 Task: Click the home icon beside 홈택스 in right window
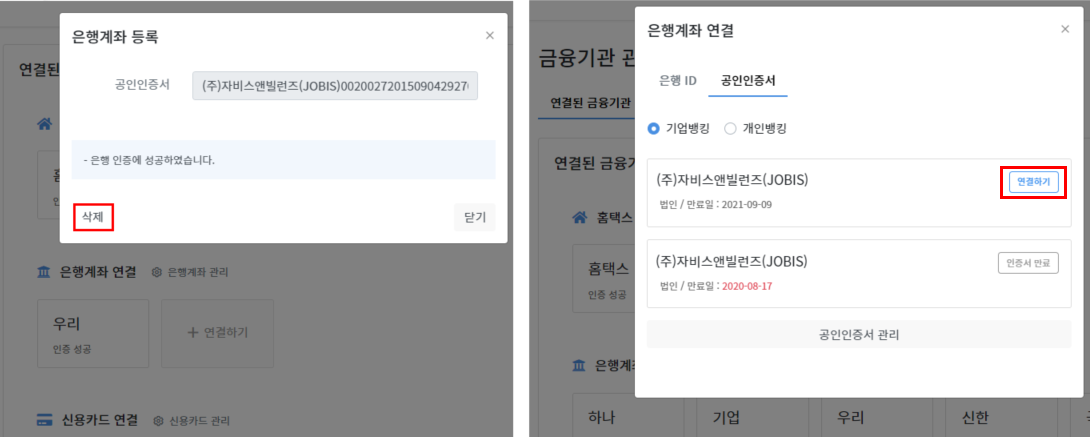click(x=578, y=217)
